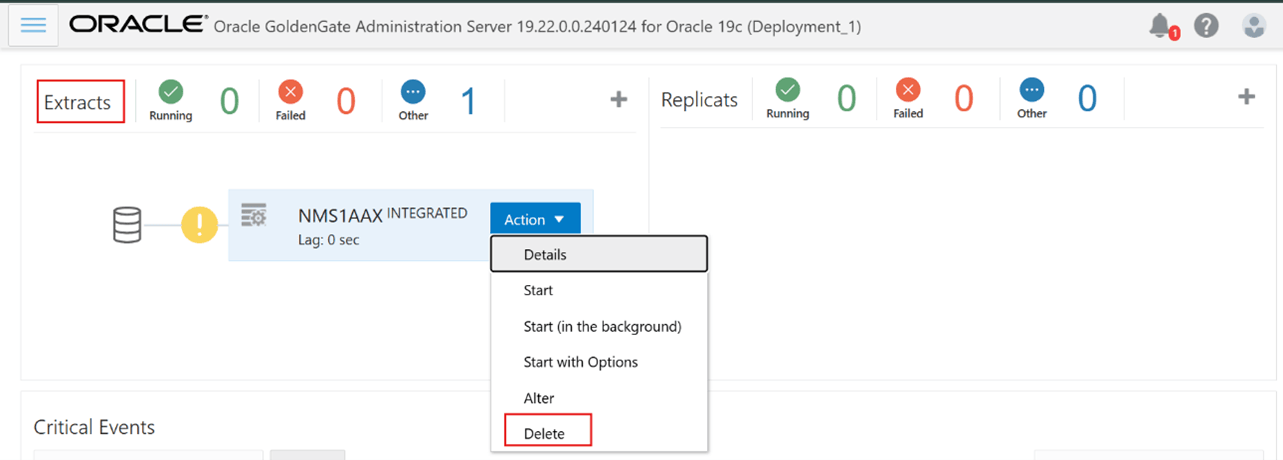
Task: Click the Replicats running count 0
Action: [x=846, y=98]
